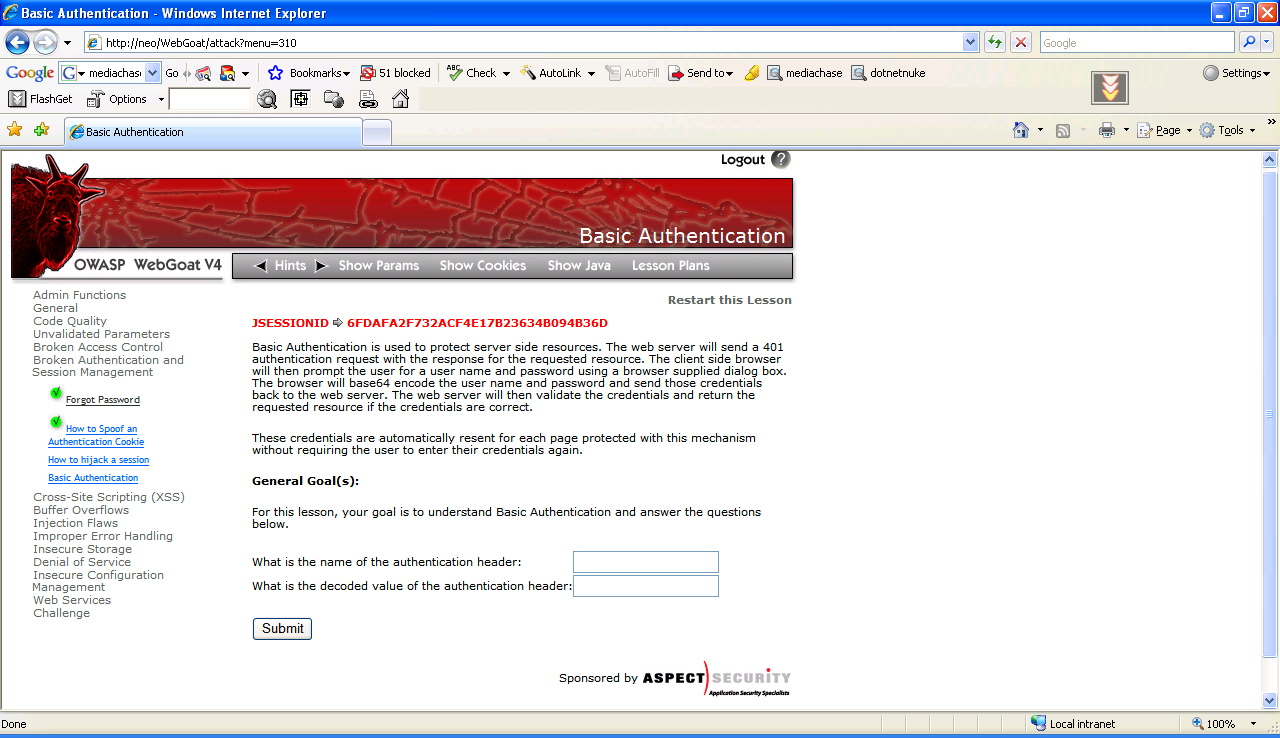Click the authentication header name input field
This screenshot has width=1280, height=738.
coord(645,562)
